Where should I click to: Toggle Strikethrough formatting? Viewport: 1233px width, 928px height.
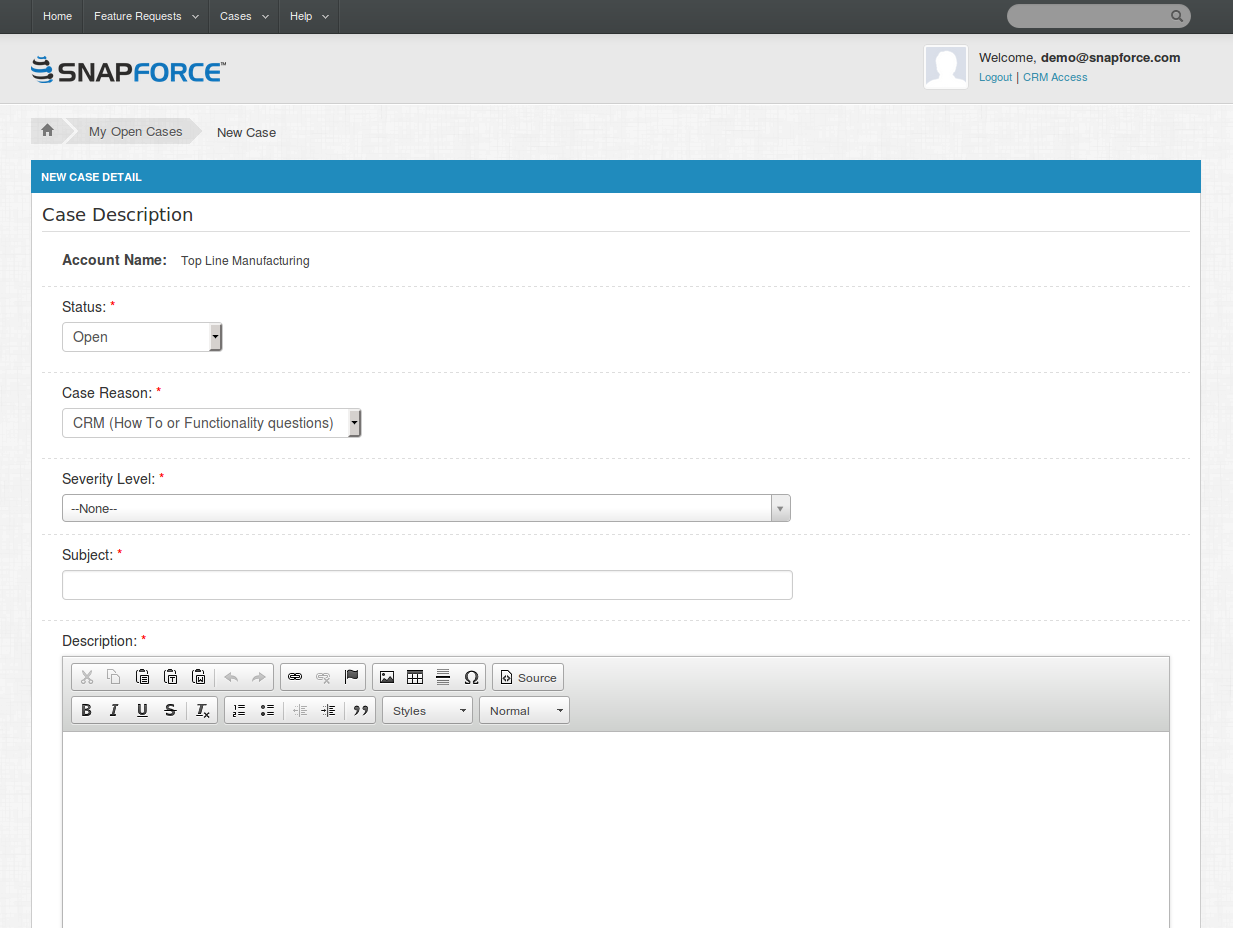[170, 711]
